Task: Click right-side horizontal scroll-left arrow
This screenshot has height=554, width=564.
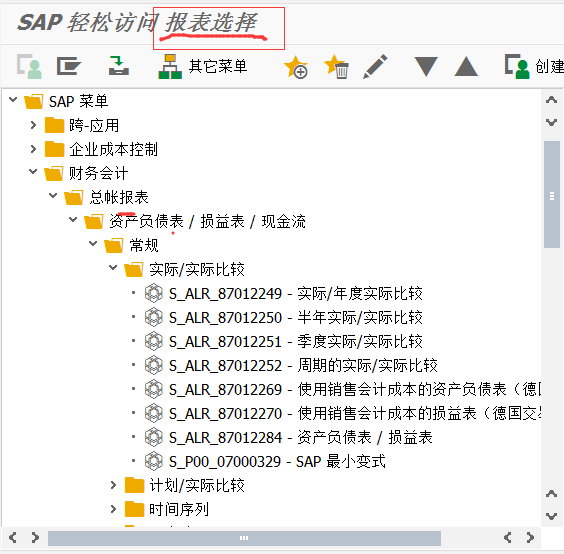Action: click(508, 537)
